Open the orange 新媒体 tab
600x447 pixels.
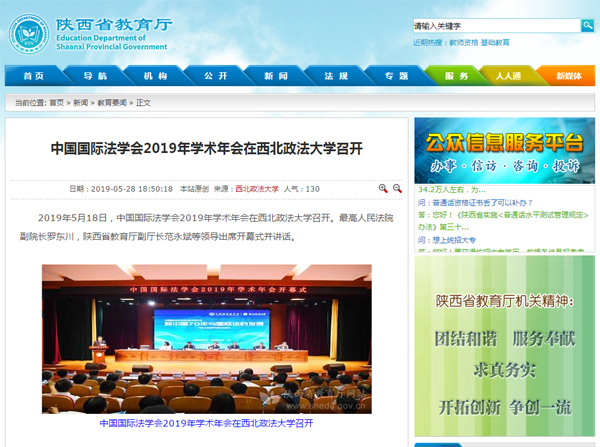(x=567, y=76)
